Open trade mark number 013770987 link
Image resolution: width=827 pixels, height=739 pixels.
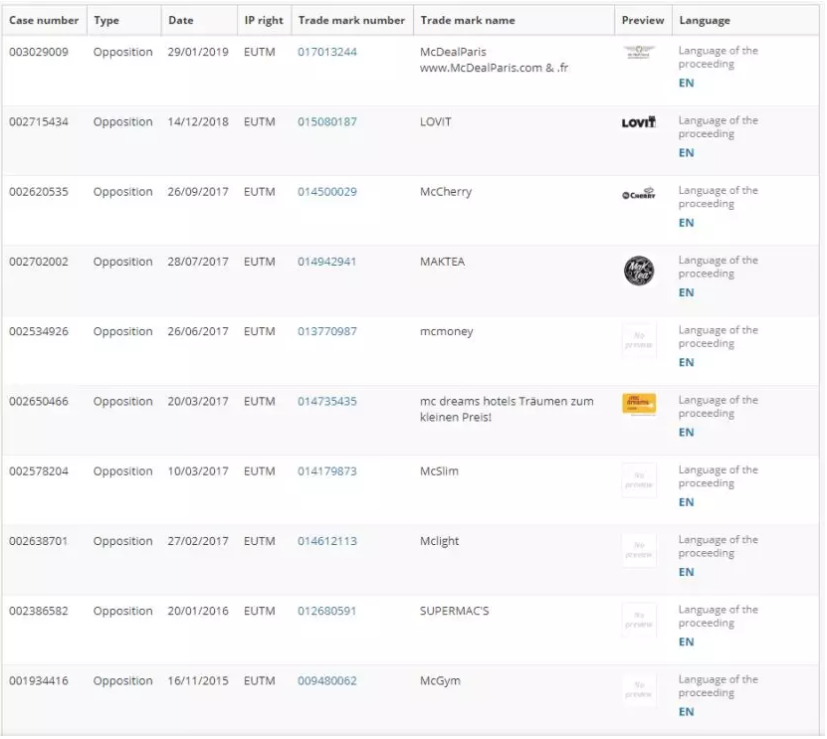click(327, 331)
